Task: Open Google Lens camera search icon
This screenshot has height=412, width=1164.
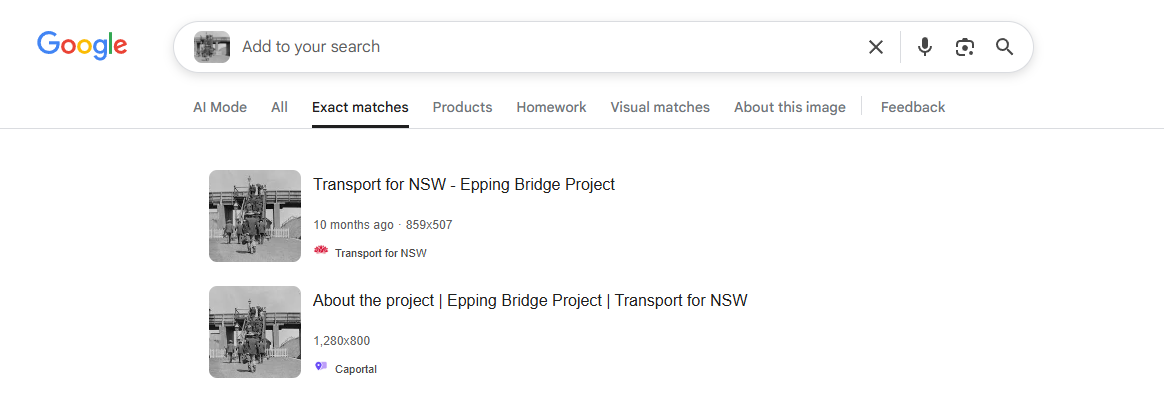Action: 965,47
